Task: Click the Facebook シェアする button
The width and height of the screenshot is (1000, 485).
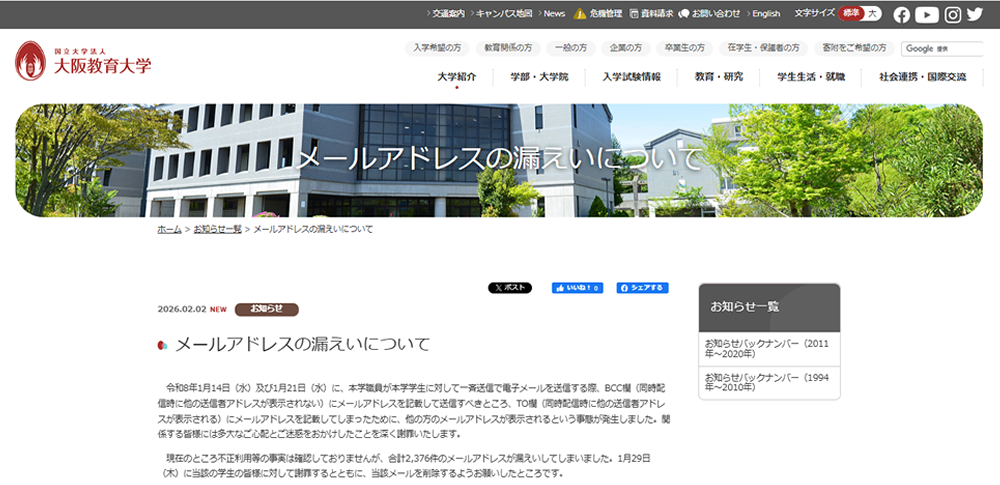Action: pos(642,288)
